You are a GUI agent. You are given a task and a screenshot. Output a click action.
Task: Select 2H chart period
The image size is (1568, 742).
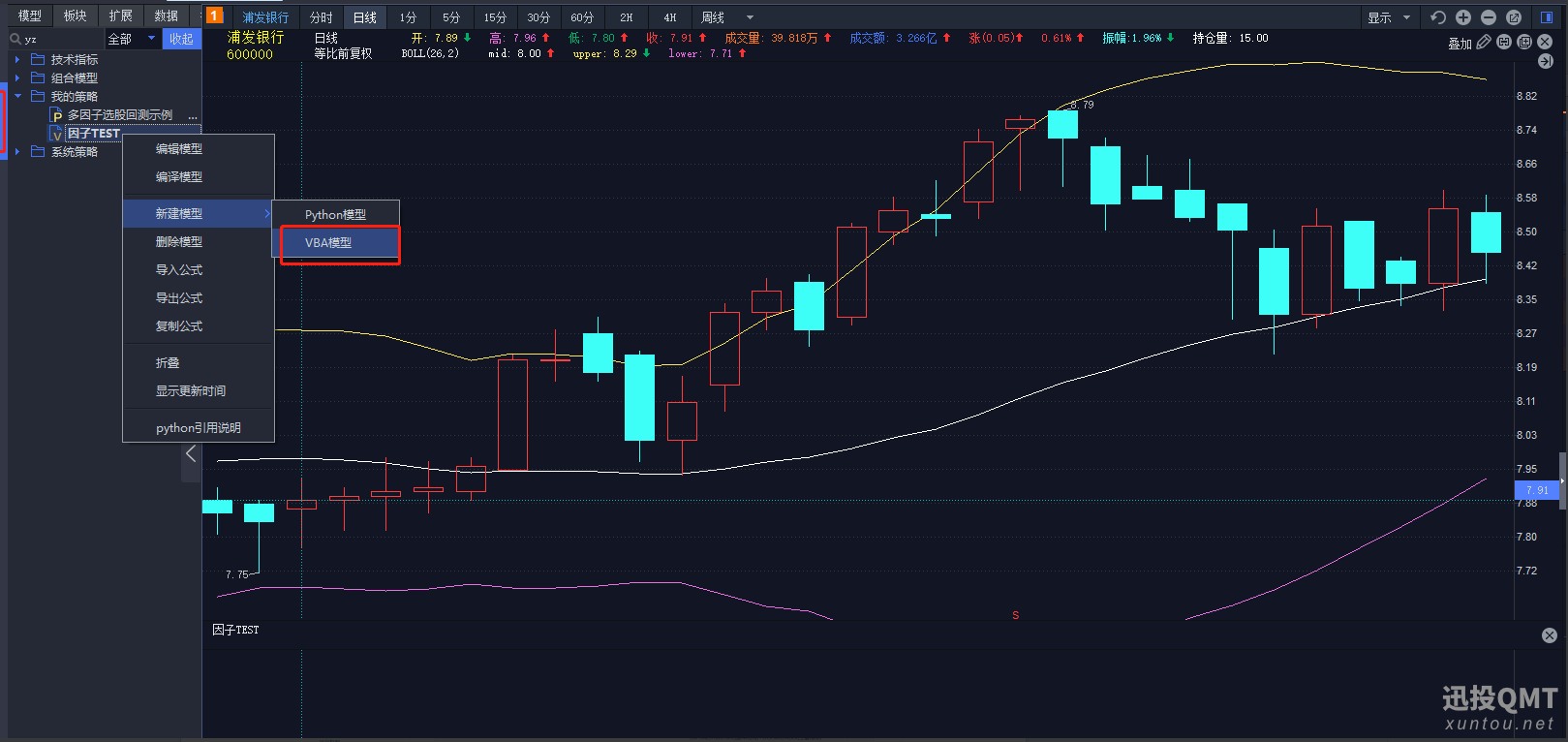click(x=627, y=17)
